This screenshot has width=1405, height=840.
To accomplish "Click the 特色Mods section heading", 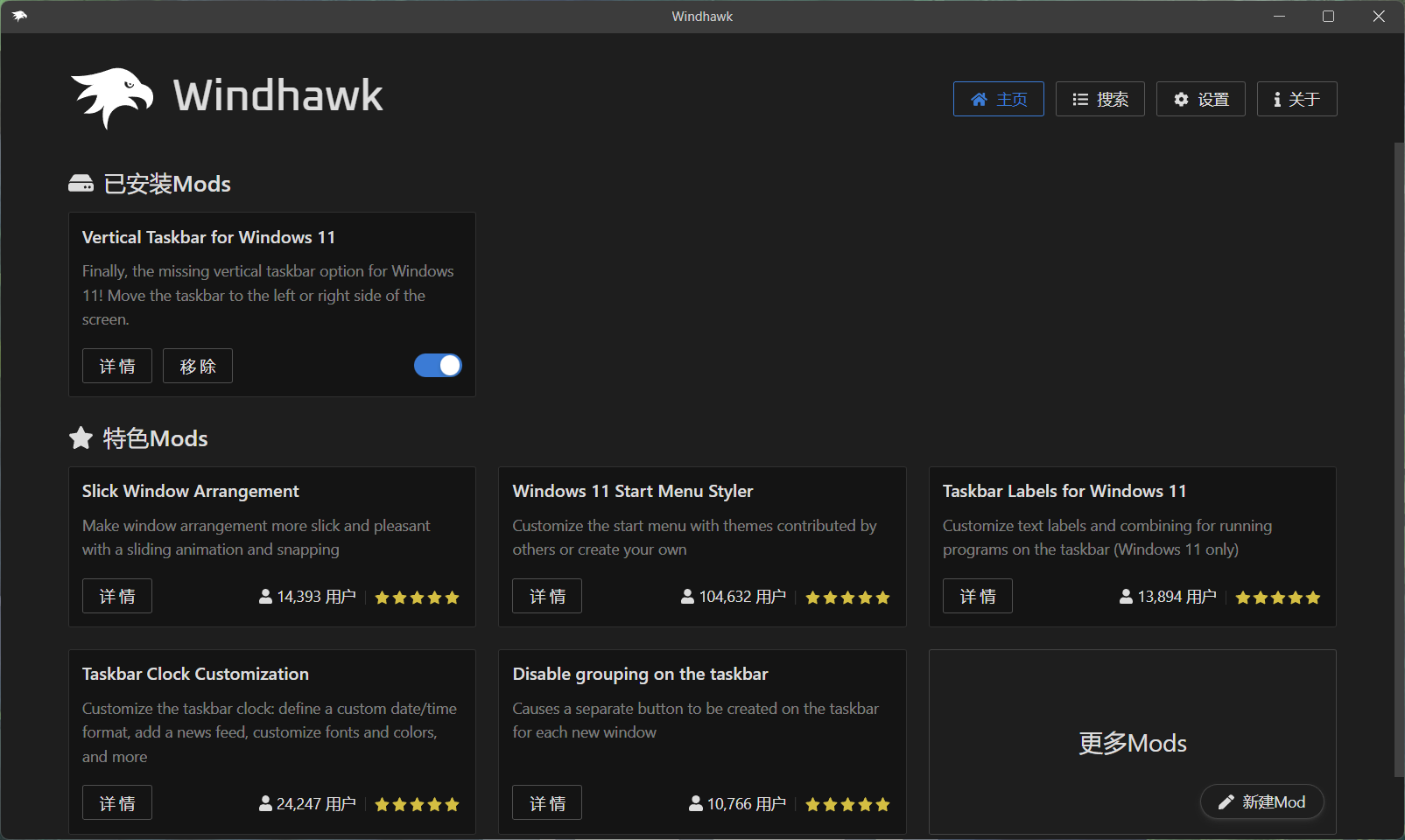I will [156, 438].
